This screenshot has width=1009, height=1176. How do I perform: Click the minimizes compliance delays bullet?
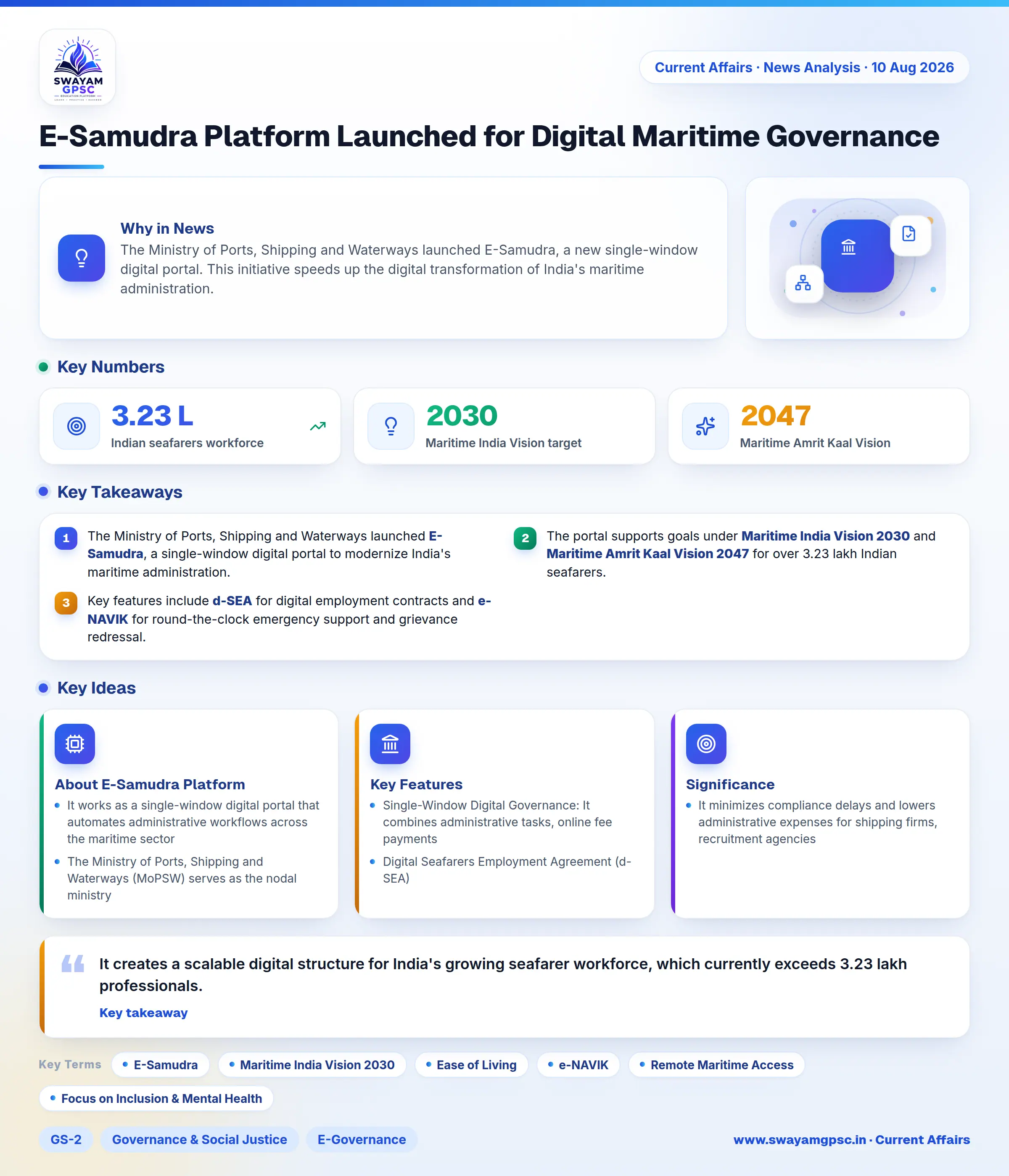(818, 822)
